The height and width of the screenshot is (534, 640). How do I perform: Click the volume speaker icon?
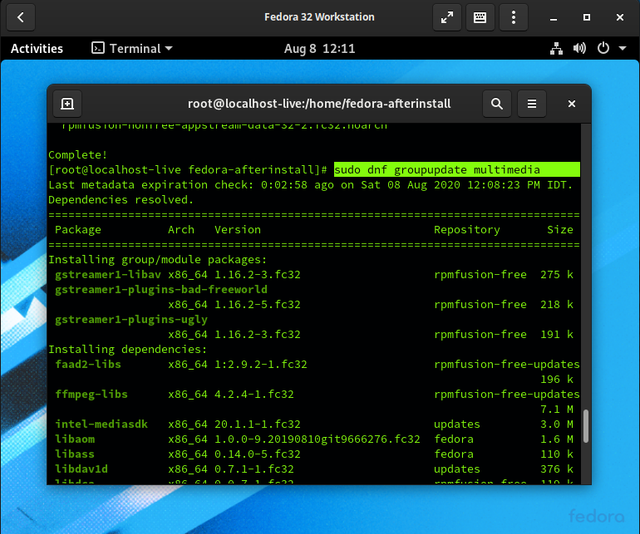579,49
